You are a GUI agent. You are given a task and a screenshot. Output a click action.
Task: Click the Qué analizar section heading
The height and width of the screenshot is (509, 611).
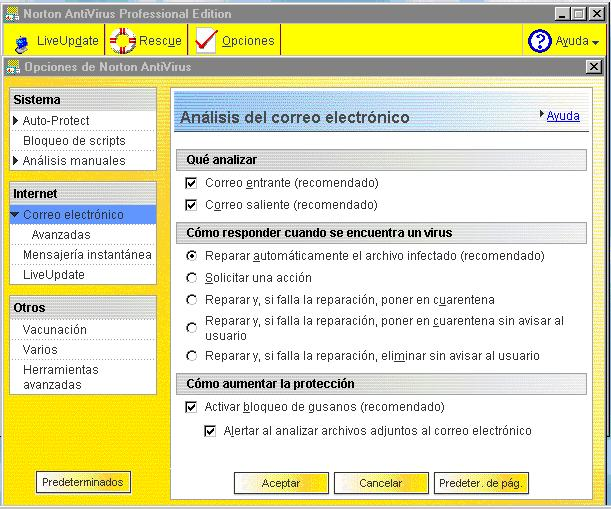coord(381,160)
